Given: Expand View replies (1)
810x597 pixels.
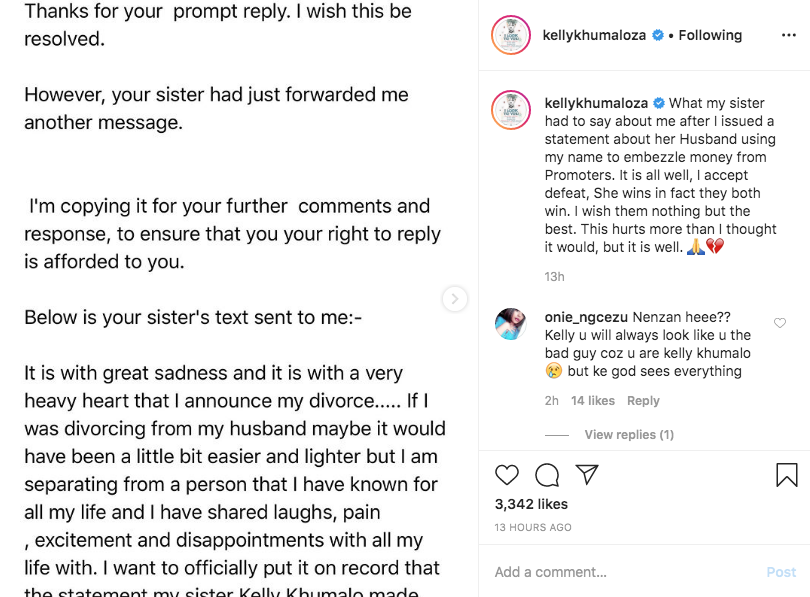Looking at the screenshot, I should [629, 435].
